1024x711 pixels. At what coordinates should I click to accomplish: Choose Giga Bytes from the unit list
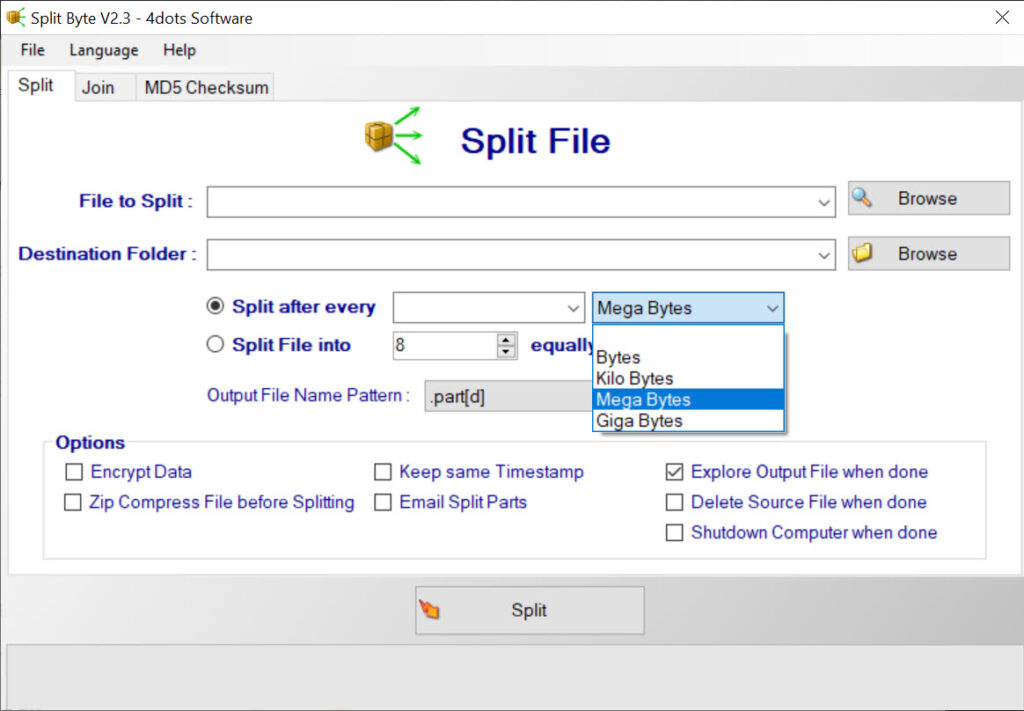tap(688, 420)
